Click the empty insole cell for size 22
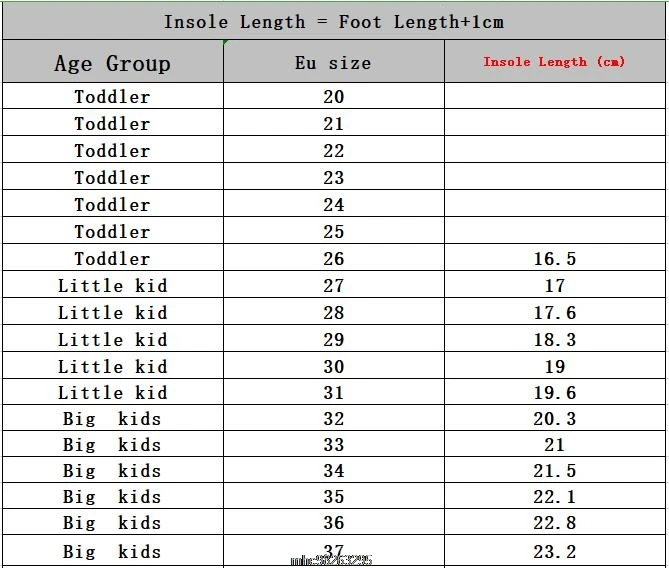The height and width of the screenshot is (568, 669). 554,151
